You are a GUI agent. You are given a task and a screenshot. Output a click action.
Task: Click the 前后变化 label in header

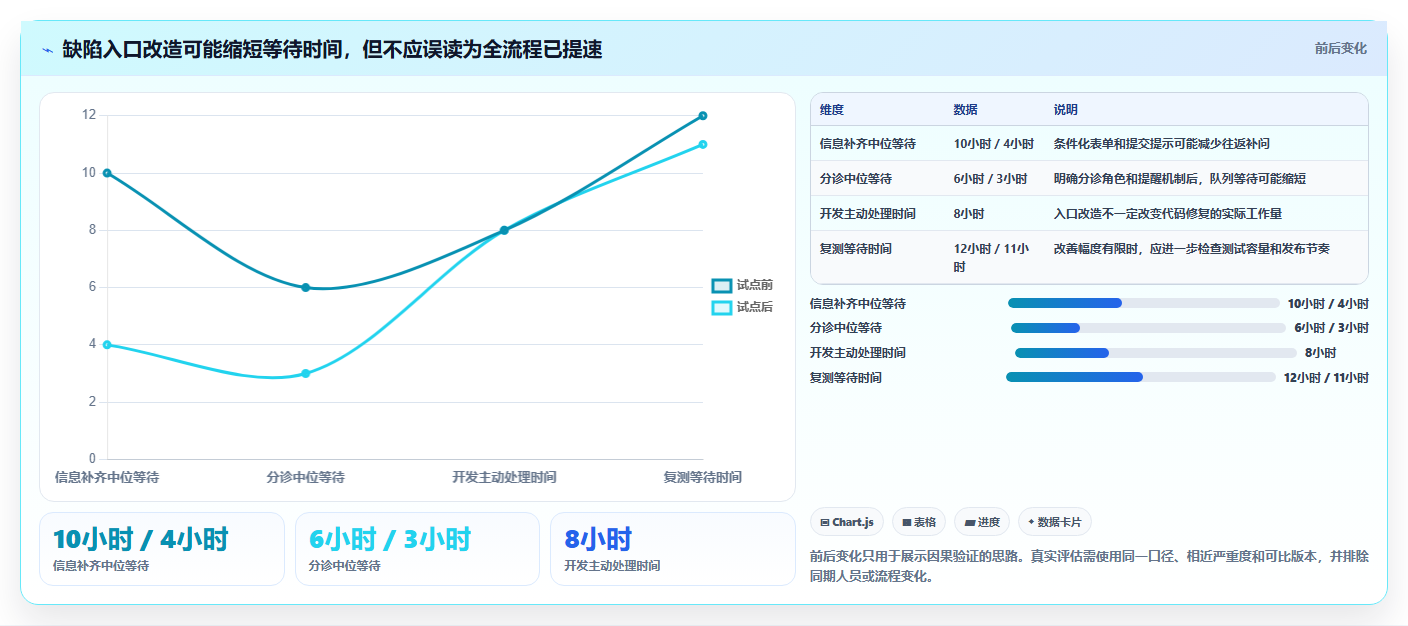(x=1340, y=49)
